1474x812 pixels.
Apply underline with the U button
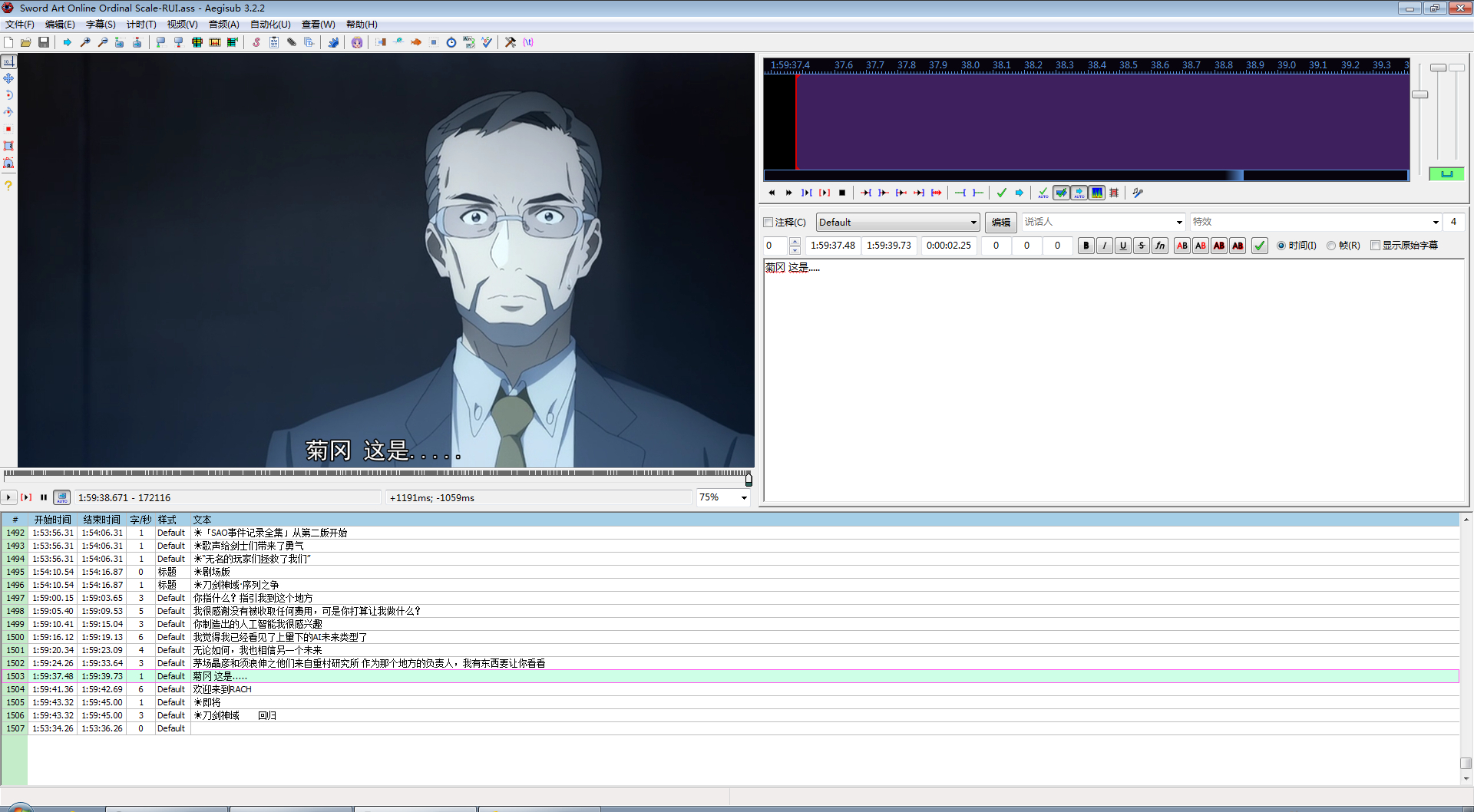1123,246
